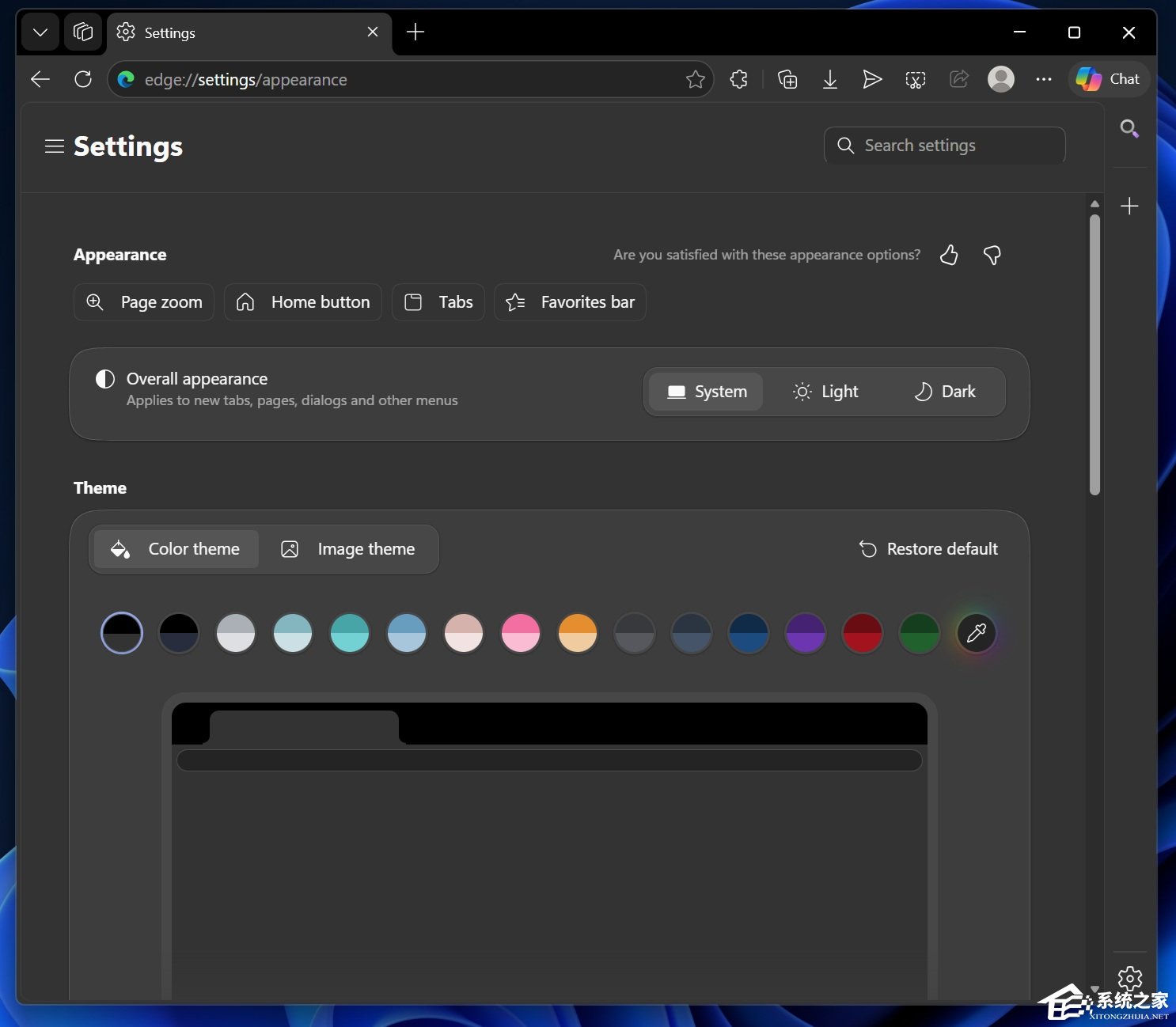This screenshot has height=1027, width=1176.
Task: Set overall appearance to System
Action: pos(706,392)
